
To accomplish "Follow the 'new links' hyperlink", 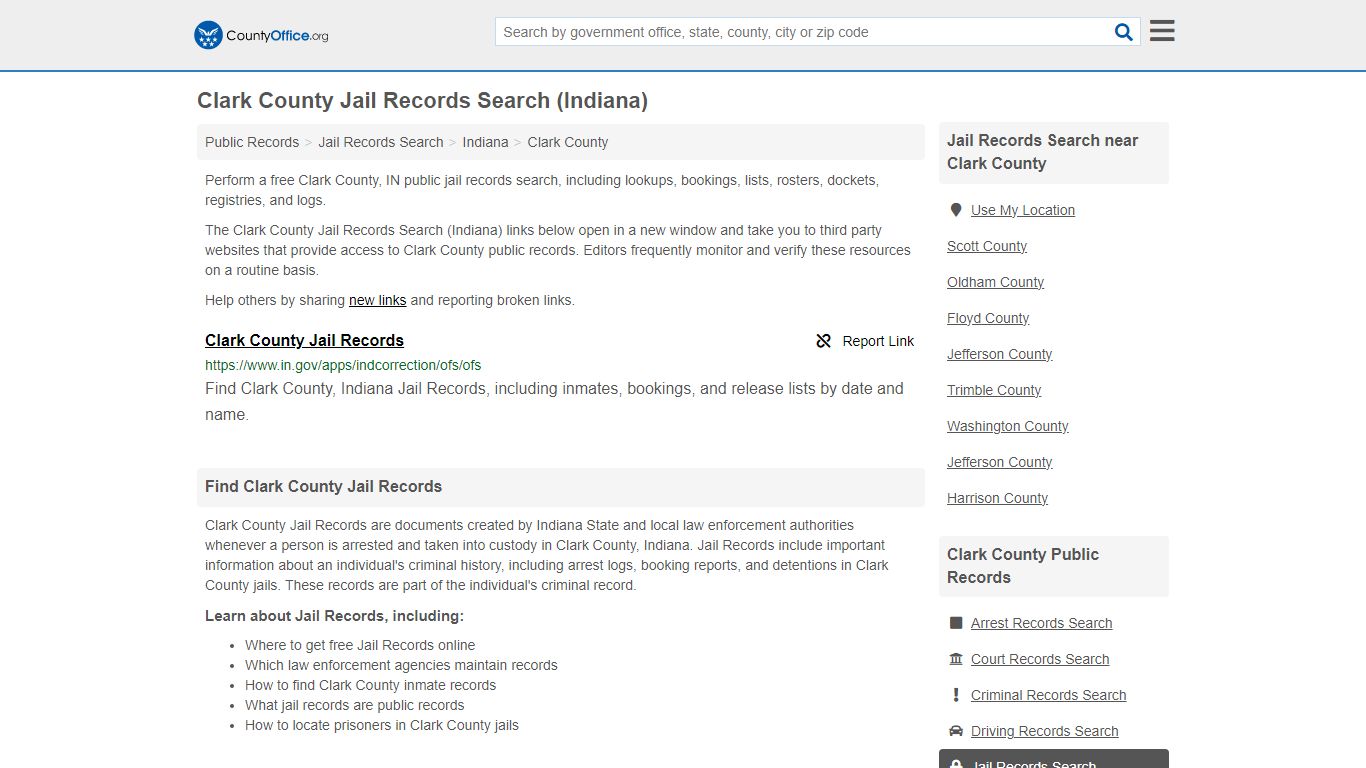I will pos(377,300).
